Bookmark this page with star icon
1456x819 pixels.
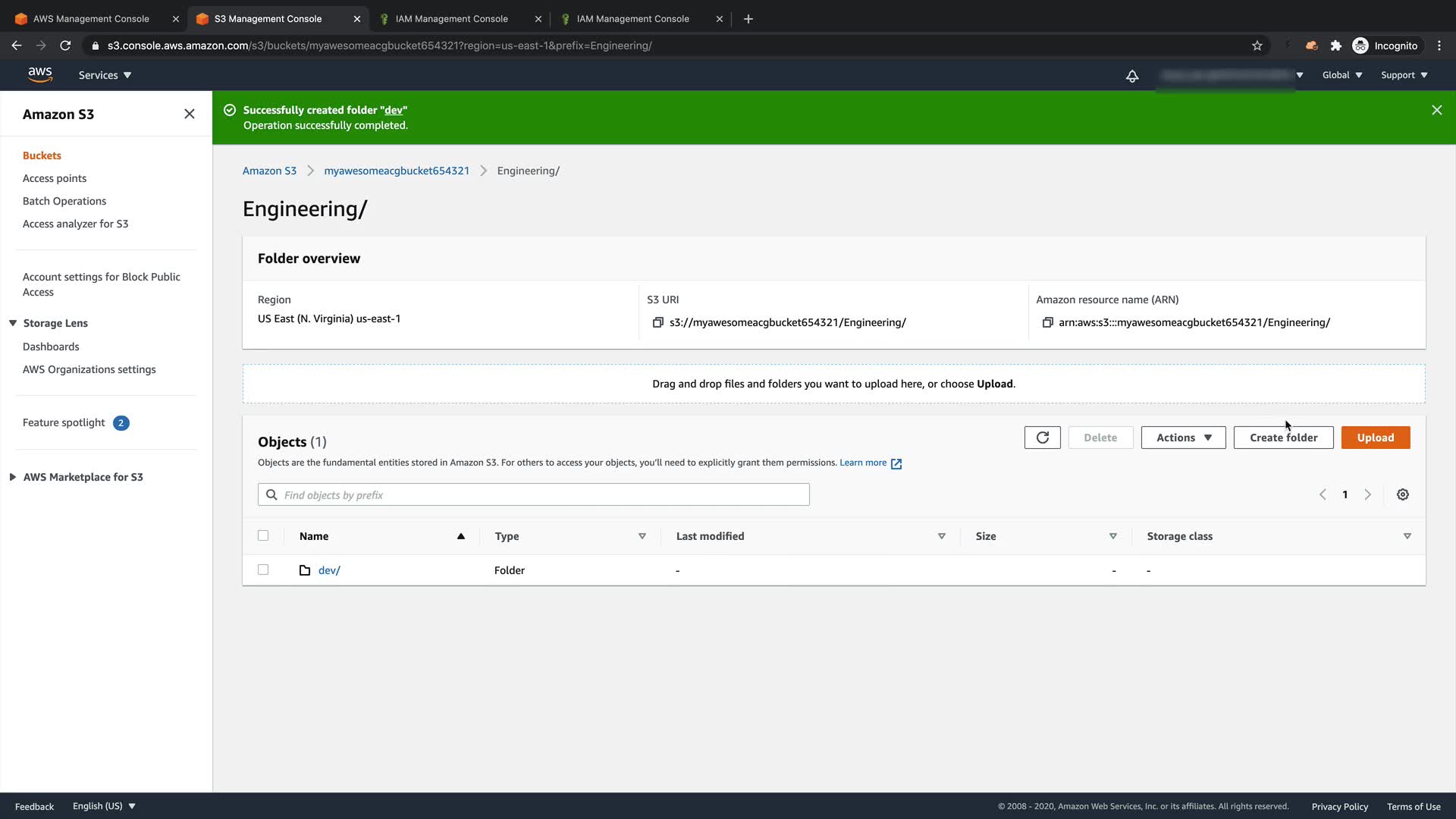(1257, 45)
